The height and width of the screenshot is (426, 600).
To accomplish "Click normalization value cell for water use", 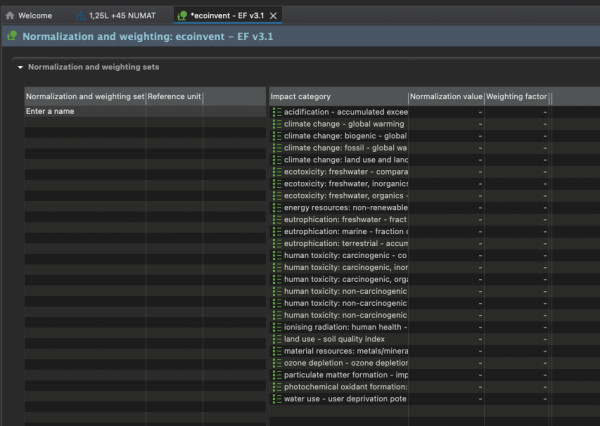I will click(x=446, y=399).
